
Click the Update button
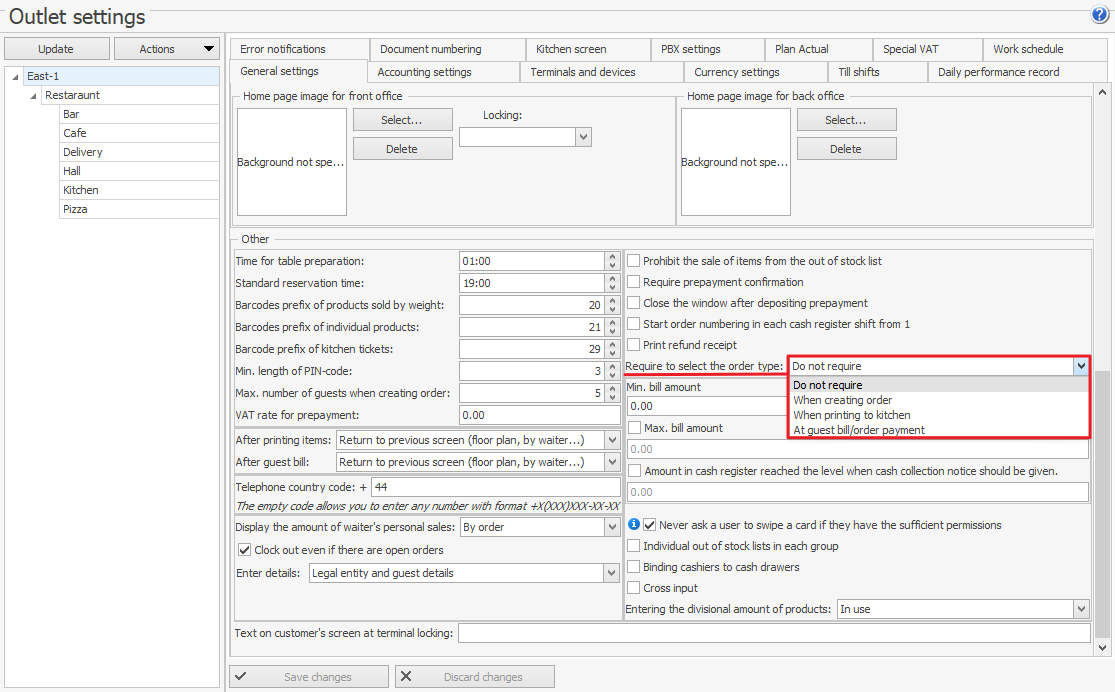pyautogui.click(x=56, y=49)
